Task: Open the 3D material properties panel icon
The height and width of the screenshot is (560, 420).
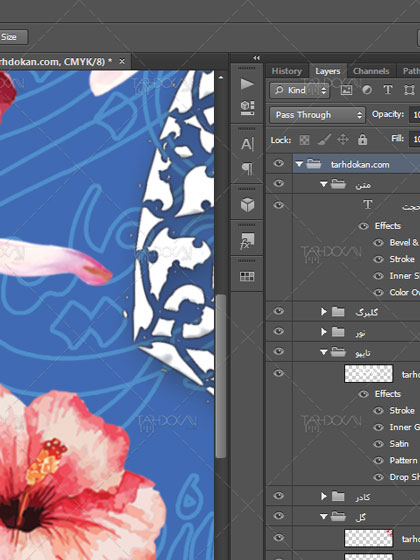Action: coord(247,108)
